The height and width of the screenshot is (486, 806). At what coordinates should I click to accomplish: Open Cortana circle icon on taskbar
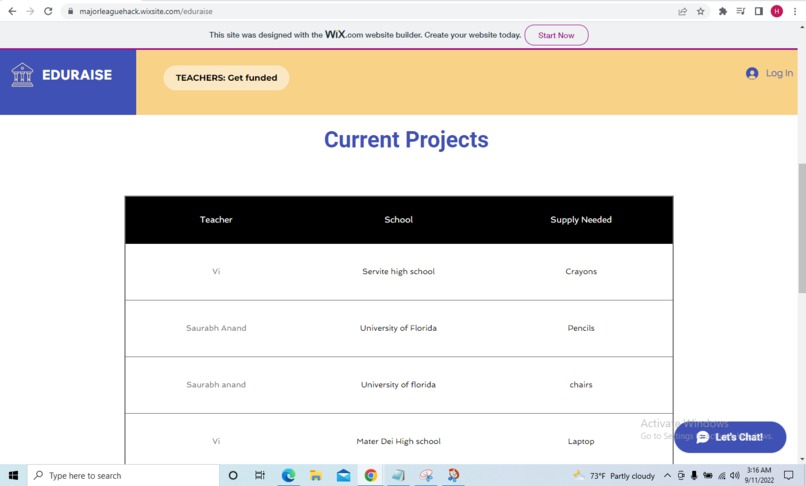pos(233,476)
